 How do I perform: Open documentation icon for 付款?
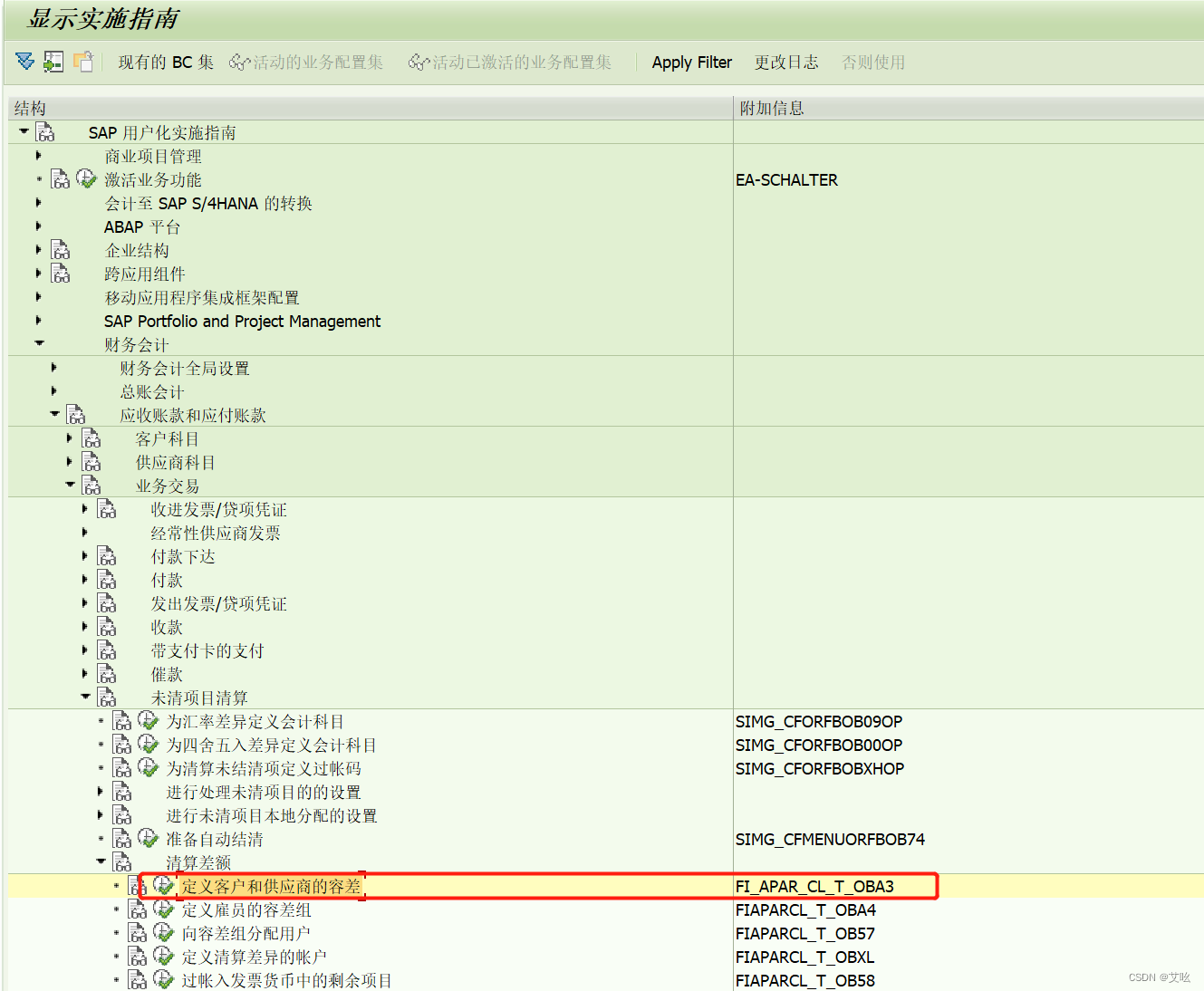coord(107,580)
